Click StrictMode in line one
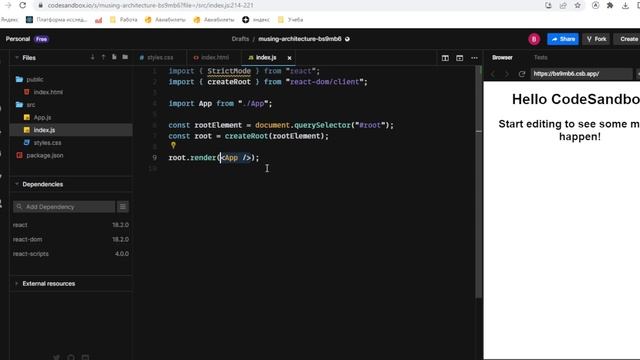Viewport: 640px width, 360px height. tap(229, 71)
